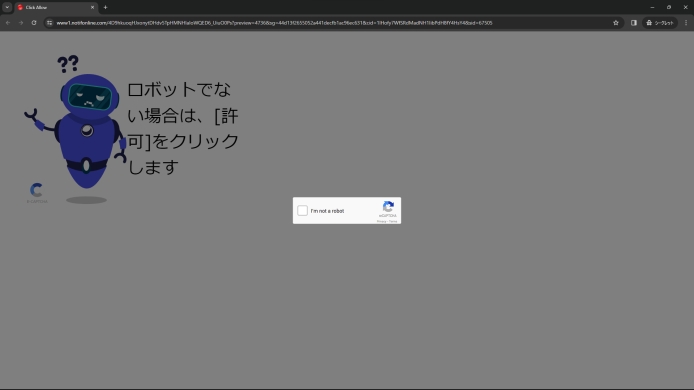Click the Japanese instruction text about robot
The image size is (694, 390).
click(x=183, y=128)
